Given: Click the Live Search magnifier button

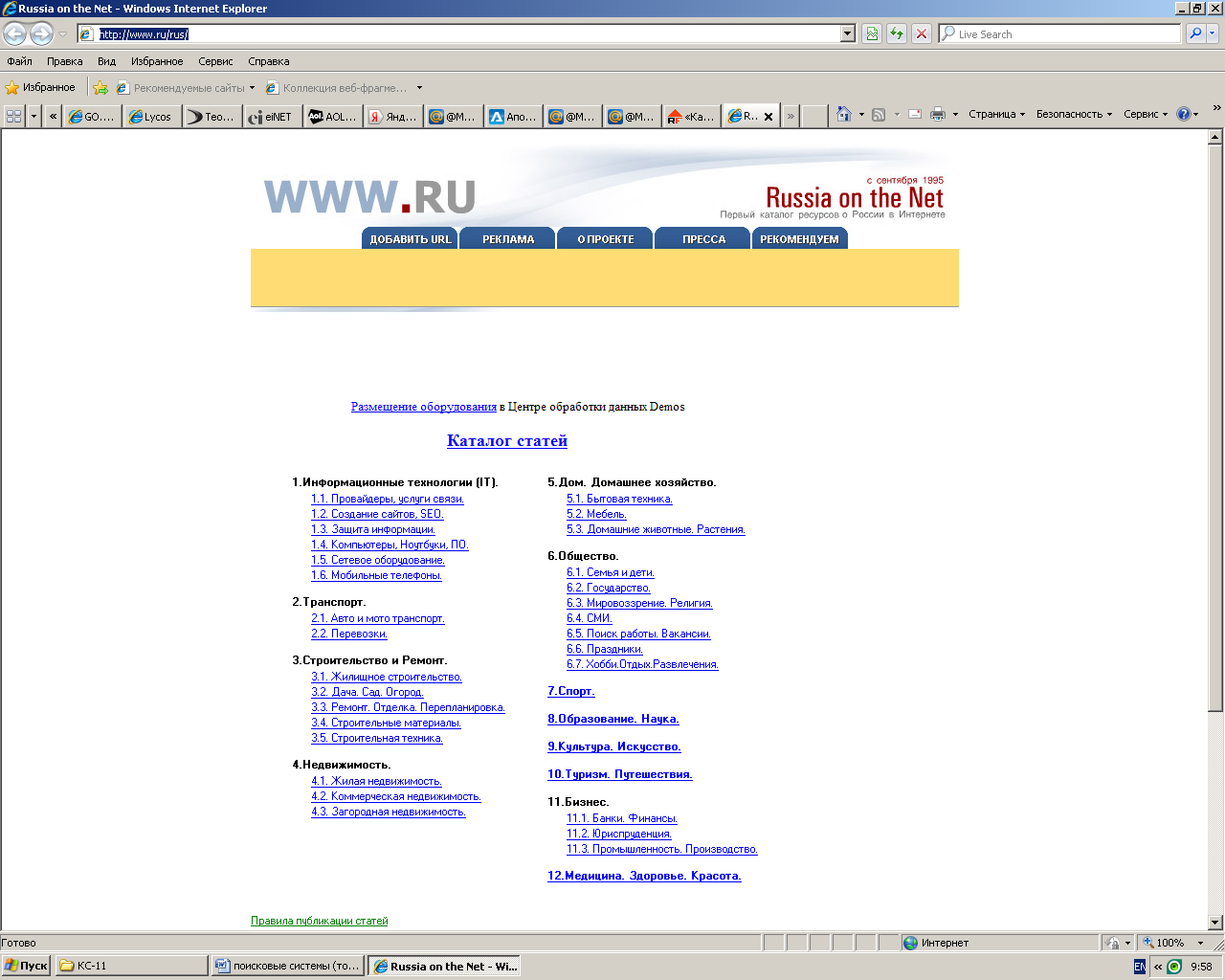Looking at the screenshot, I should 1195,33.
